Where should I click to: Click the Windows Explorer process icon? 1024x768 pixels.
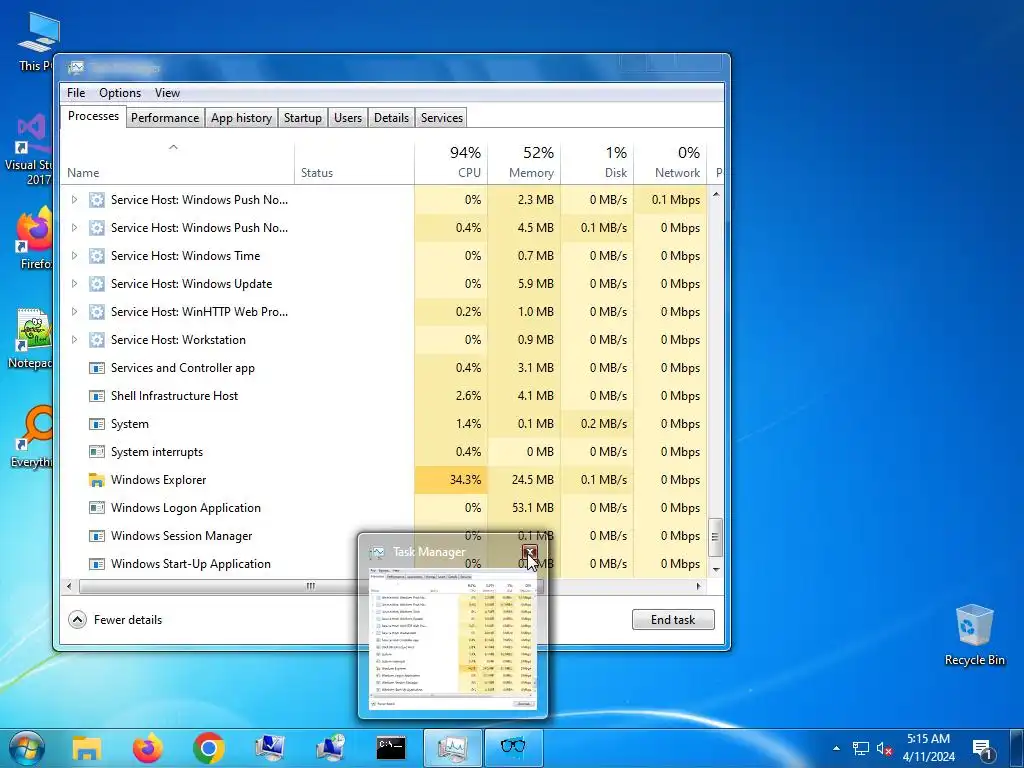click(x=97, y=480)
